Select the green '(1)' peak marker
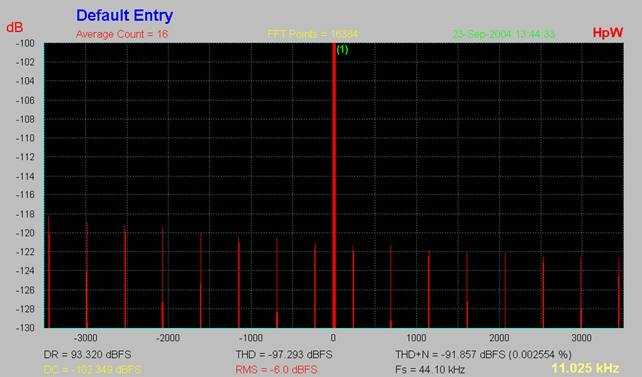 342,50
